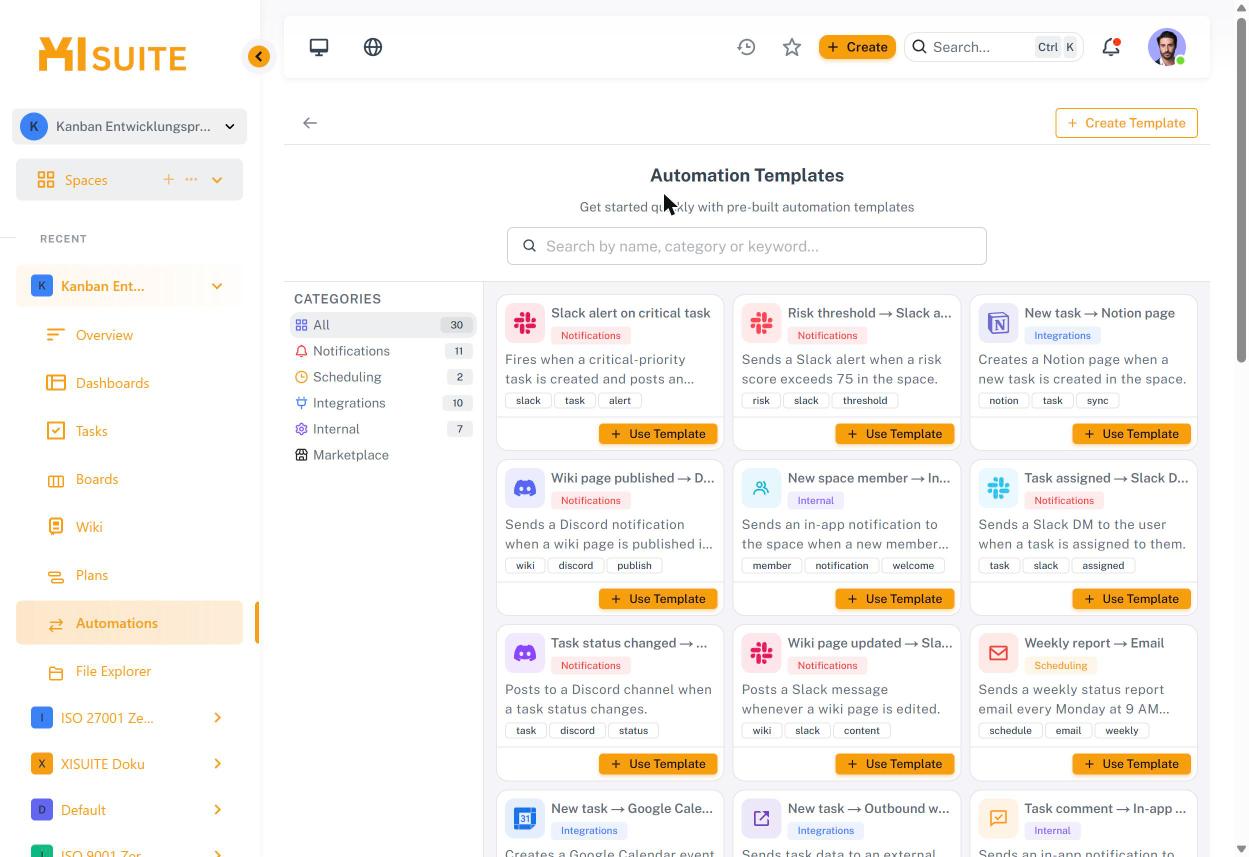Open the workspace selector dropdown

coord(130,126)
